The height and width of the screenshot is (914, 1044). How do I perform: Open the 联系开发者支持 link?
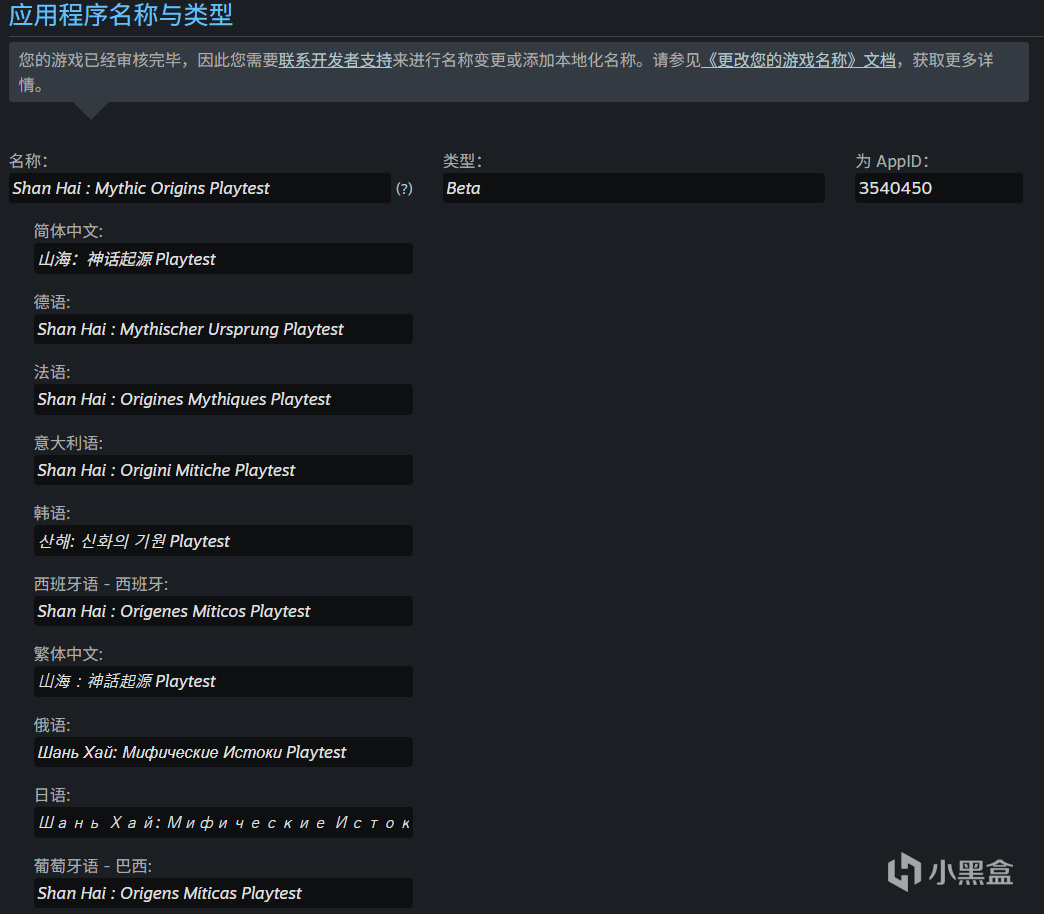(335, 60)
